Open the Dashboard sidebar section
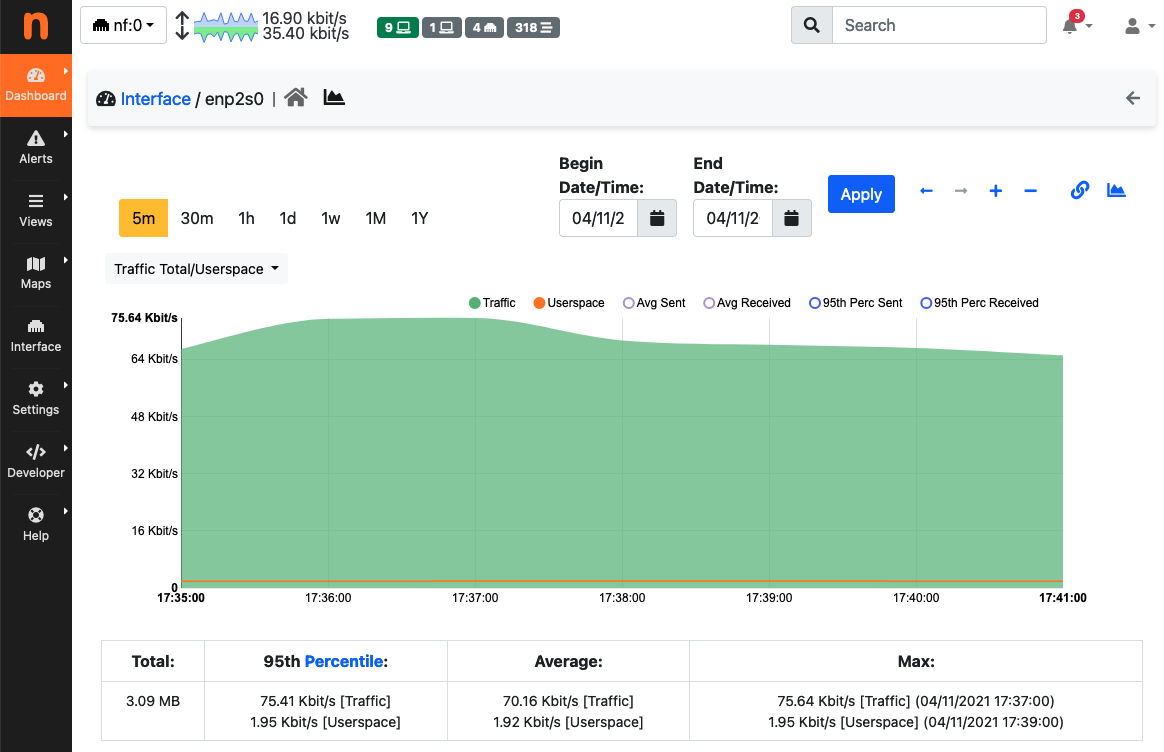1164x752 pixels. [36, 85]
